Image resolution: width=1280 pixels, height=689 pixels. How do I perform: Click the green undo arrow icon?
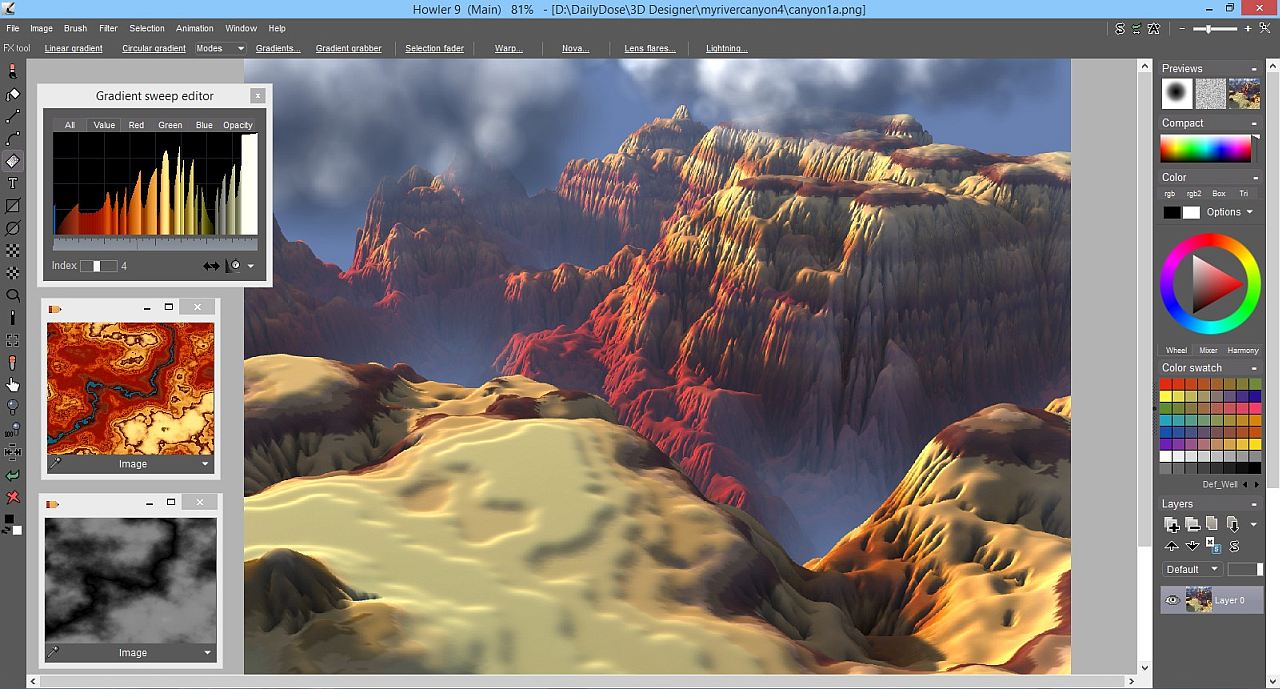[x=12, y=475]
